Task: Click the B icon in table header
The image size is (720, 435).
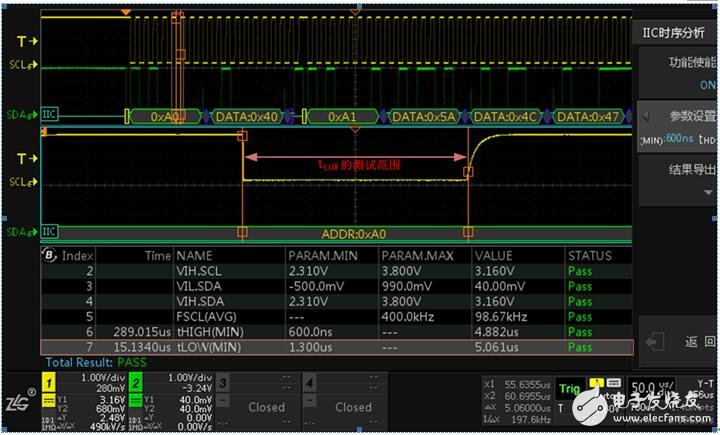Action: coord(49,255)
